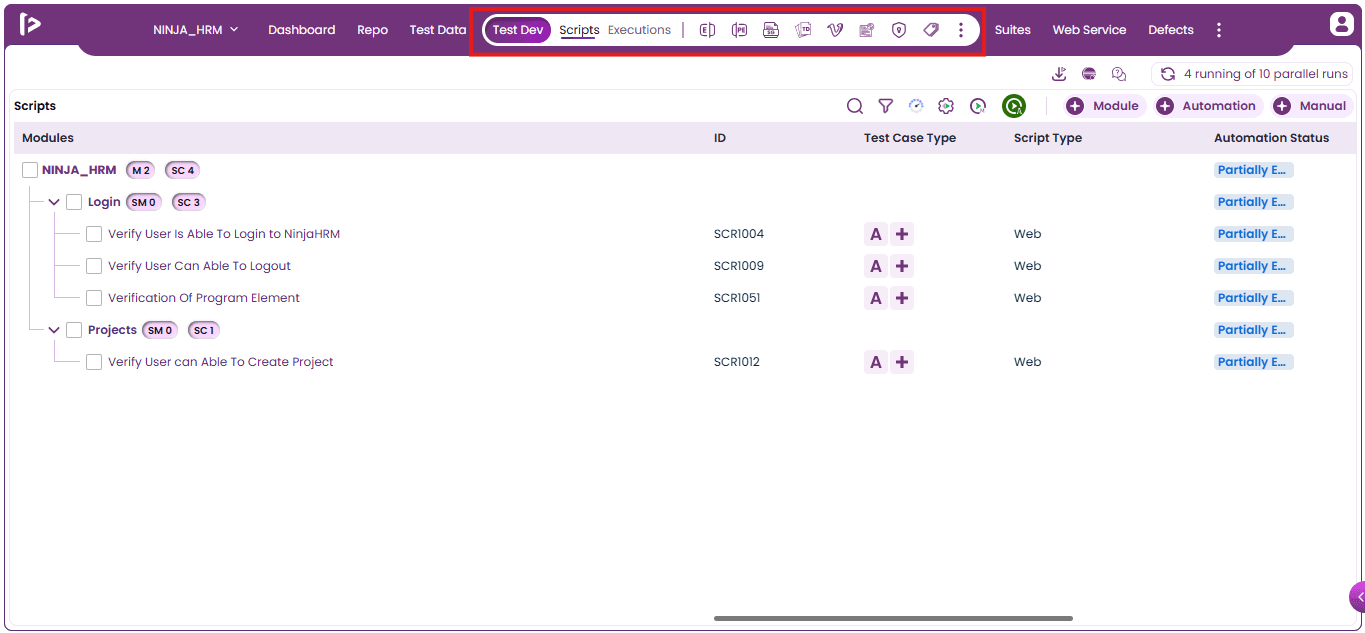Check Verify User Can Able To Logout
1365x633 pixels.
click(94, 266)
